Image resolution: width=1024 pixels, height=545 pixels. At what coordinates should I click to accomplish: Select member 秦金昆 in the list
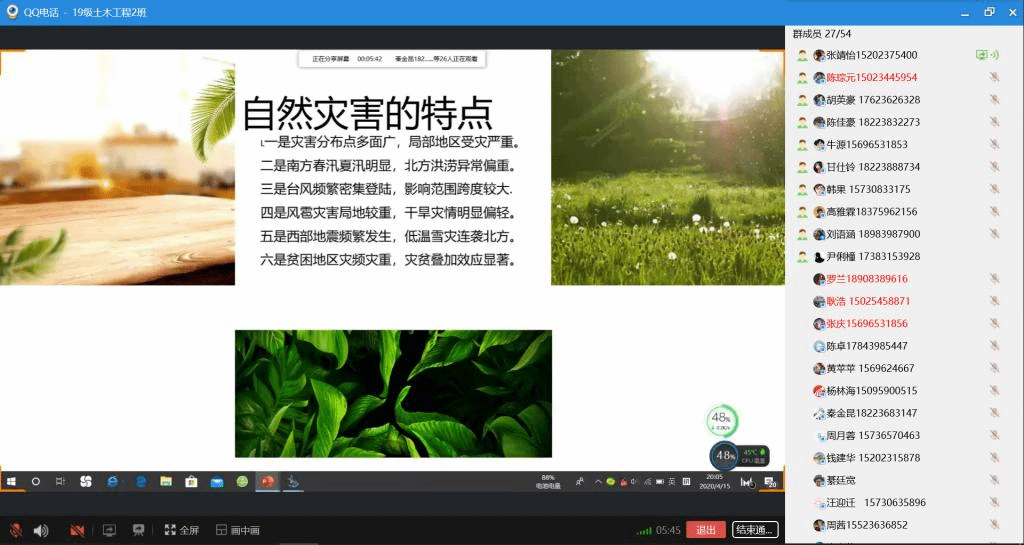870,413
